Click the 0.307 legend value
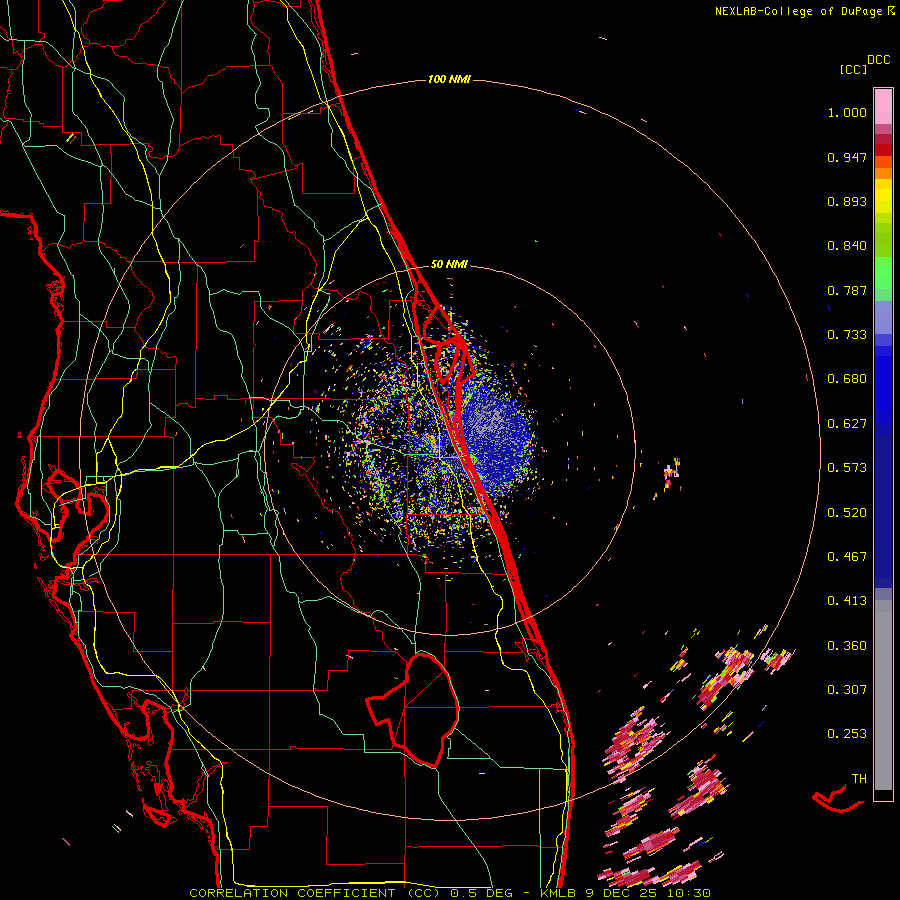900x900 pixels. point(847,690)
